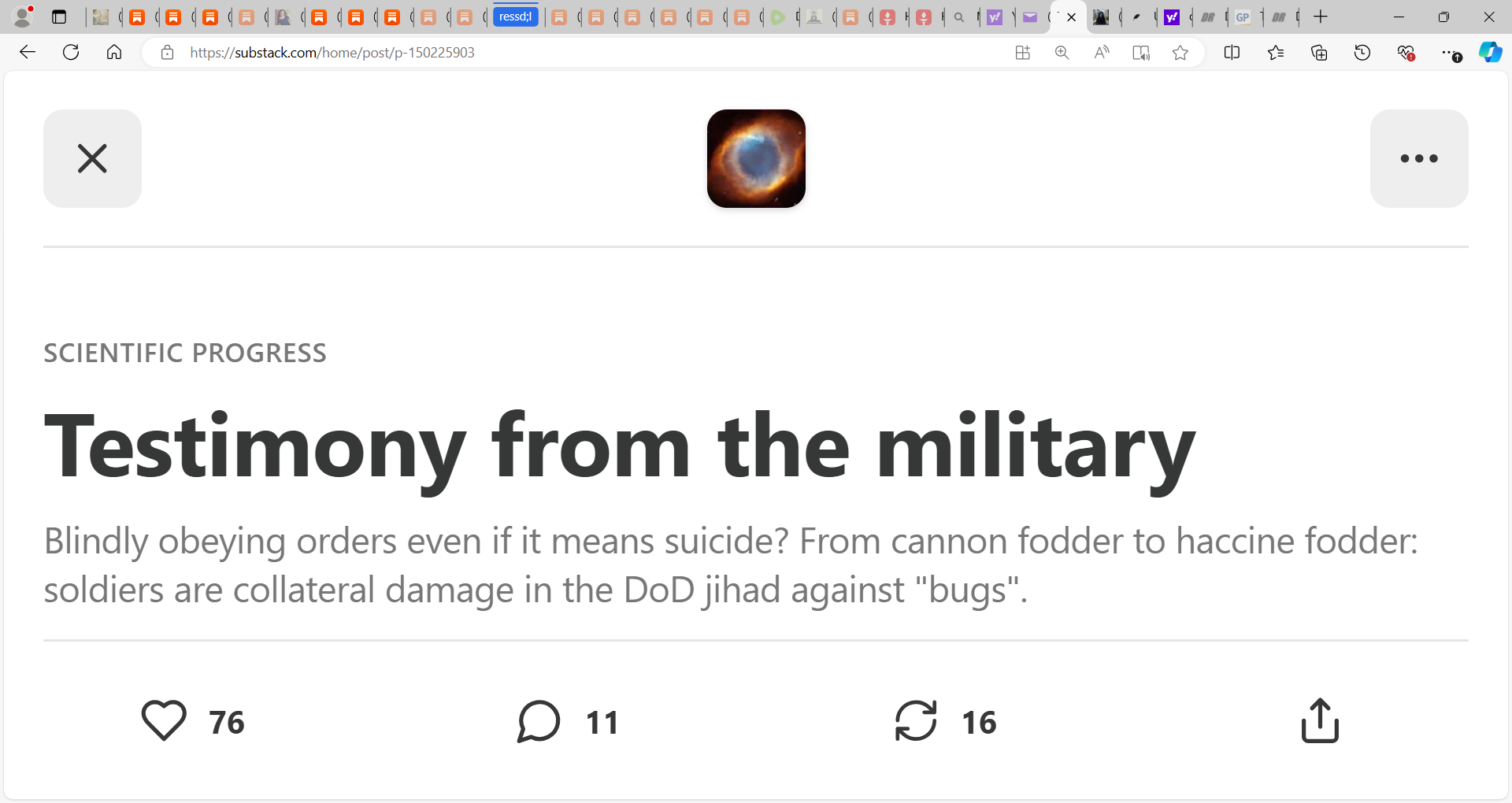1512x803 pixels.
Task: Switch to the 'ressd;l' tab
Action: click(516, 17)
